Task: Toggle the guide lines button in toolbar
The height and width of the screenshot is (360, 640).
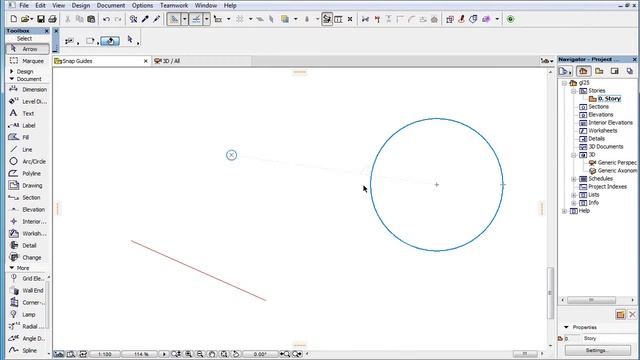Action: tap(174, 19)
